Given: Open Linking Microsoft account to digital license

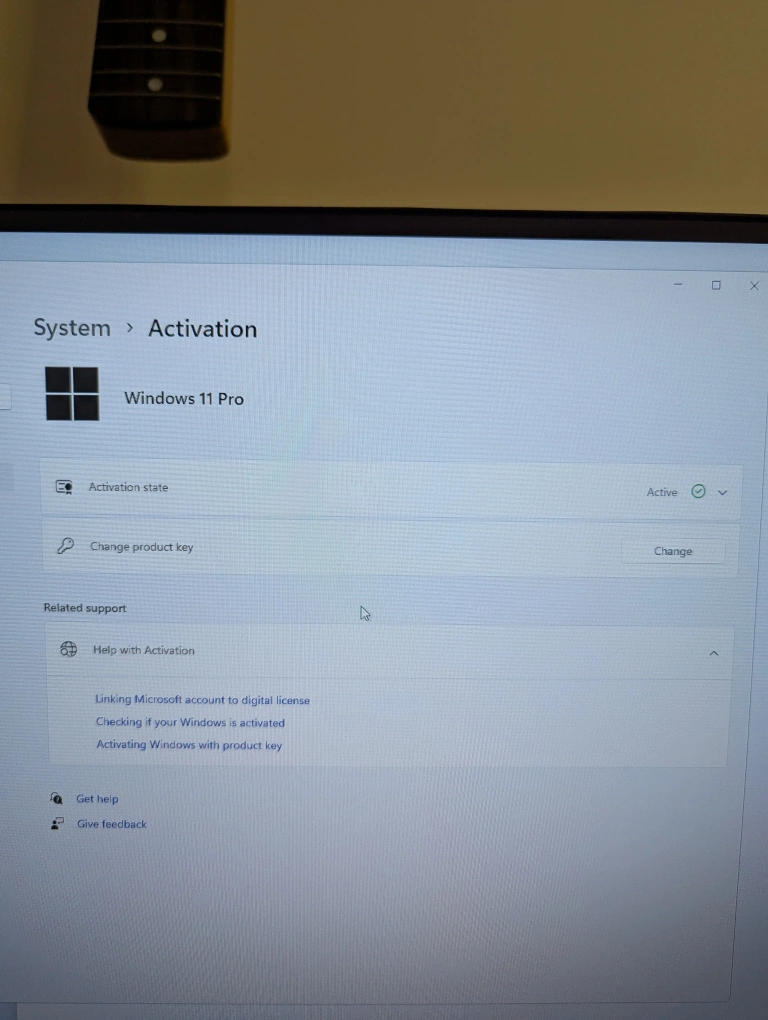Looking at the screenshot, I should pos(202,700).
